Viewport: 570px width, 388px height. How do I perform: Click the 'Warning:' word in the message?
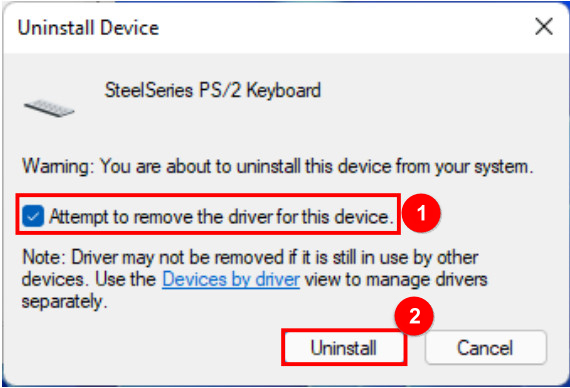coord(59,167)
